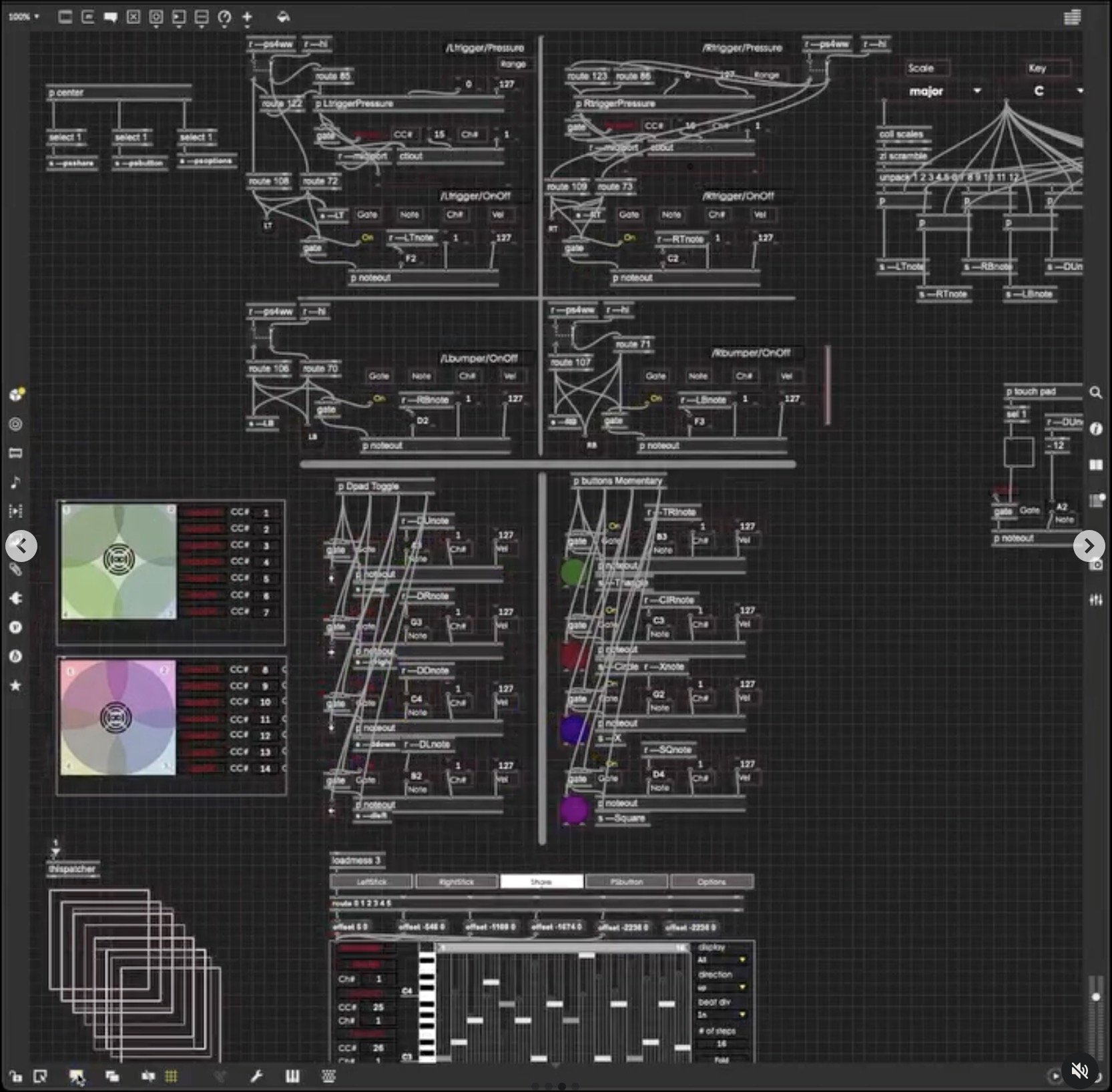The height and width of the screenshot is (1092, 1112).
Task: Click the red Circle button indicator
Action: 573,655
